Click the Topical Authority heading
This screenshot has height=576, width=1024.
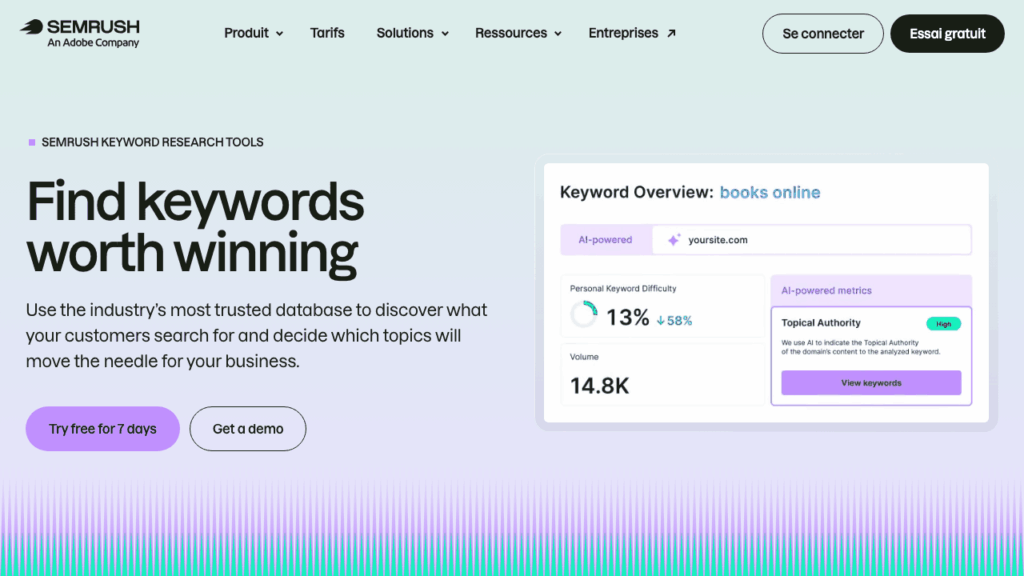(x=821, y=323)
